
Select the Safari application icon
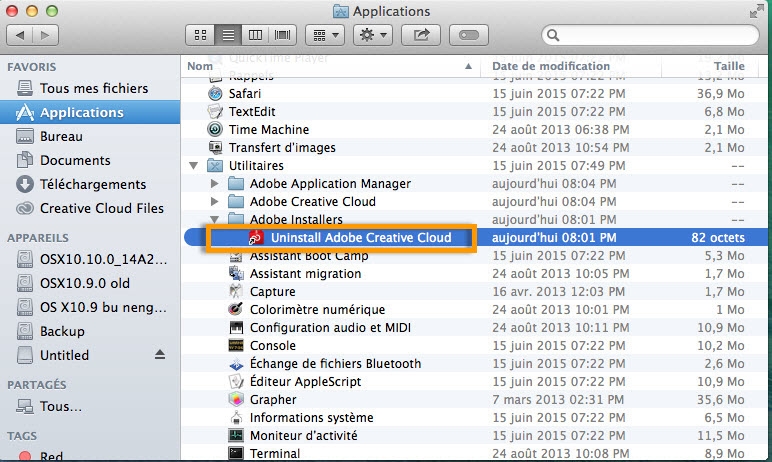point(215,94)
